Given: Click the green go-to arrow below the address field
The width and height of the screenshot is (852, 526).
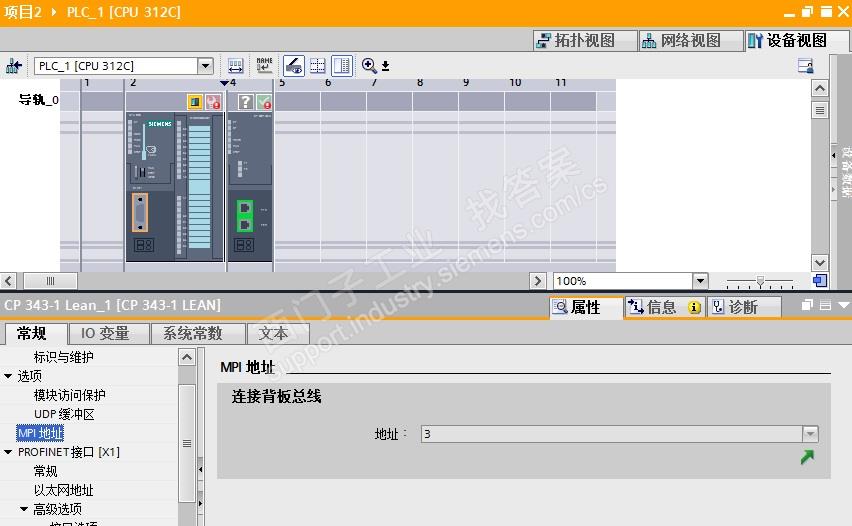Looking at the screenshot, I should (x=807, y=457).
